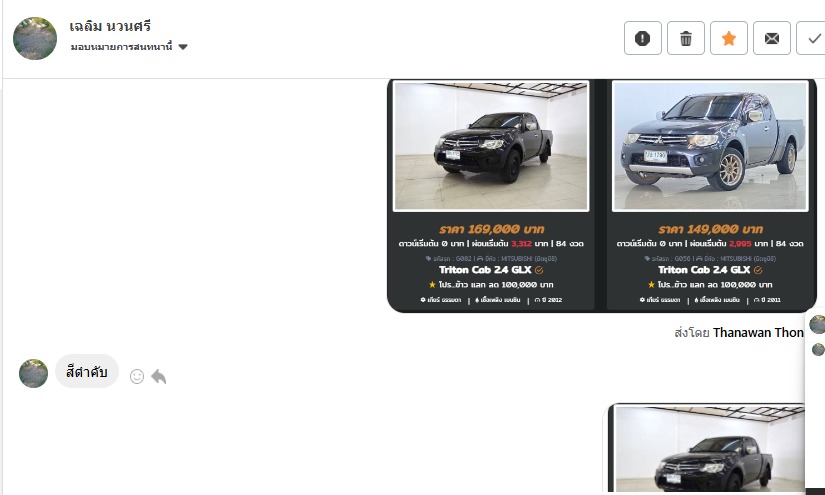Mark conversation unread with envelope icon
The width and height of the screenshot is (825, 495).
pos(772,38)
